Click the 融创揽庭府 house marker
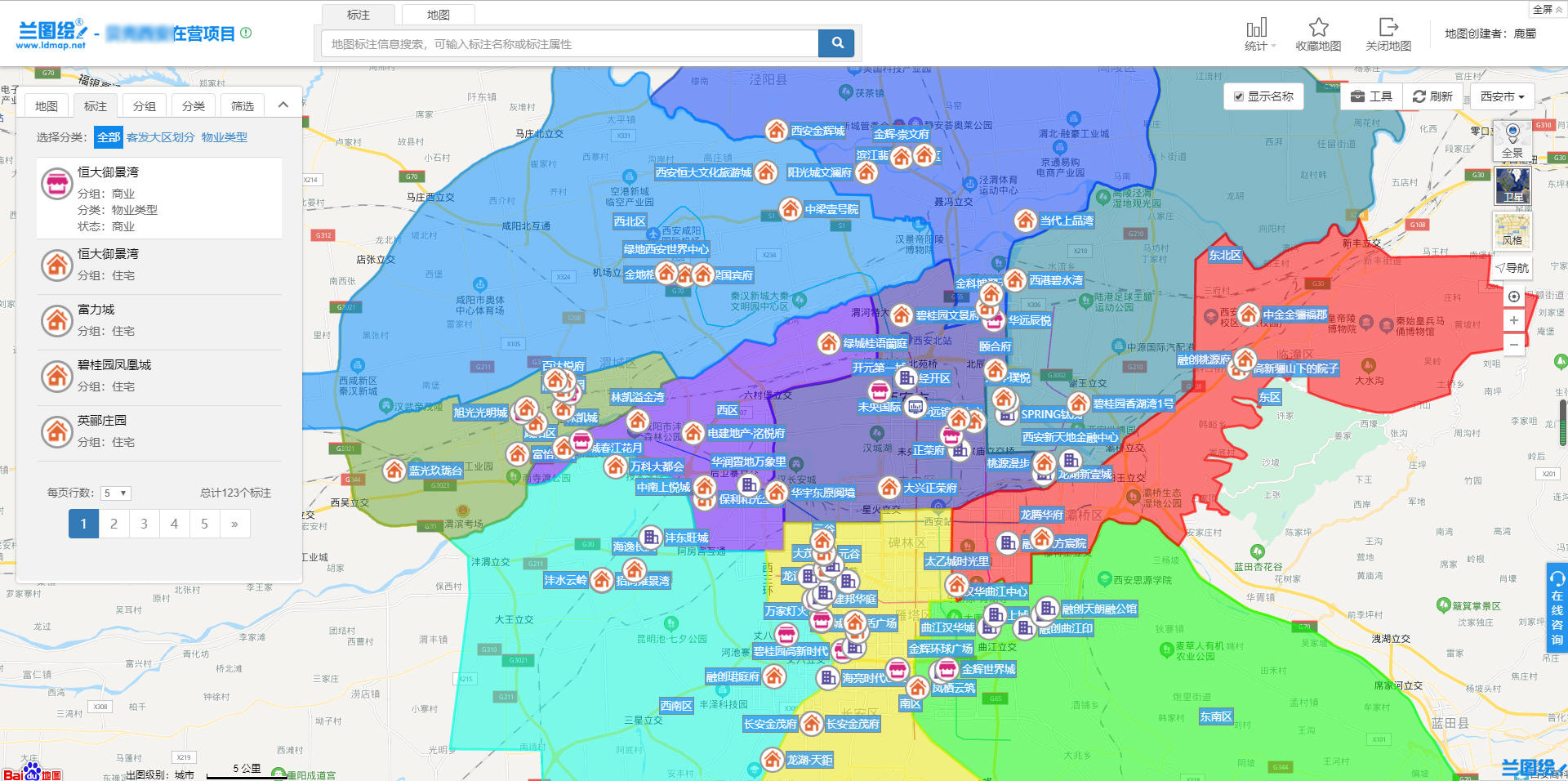The width and height of the screenshot is (1568, 781). coord(774,676)
